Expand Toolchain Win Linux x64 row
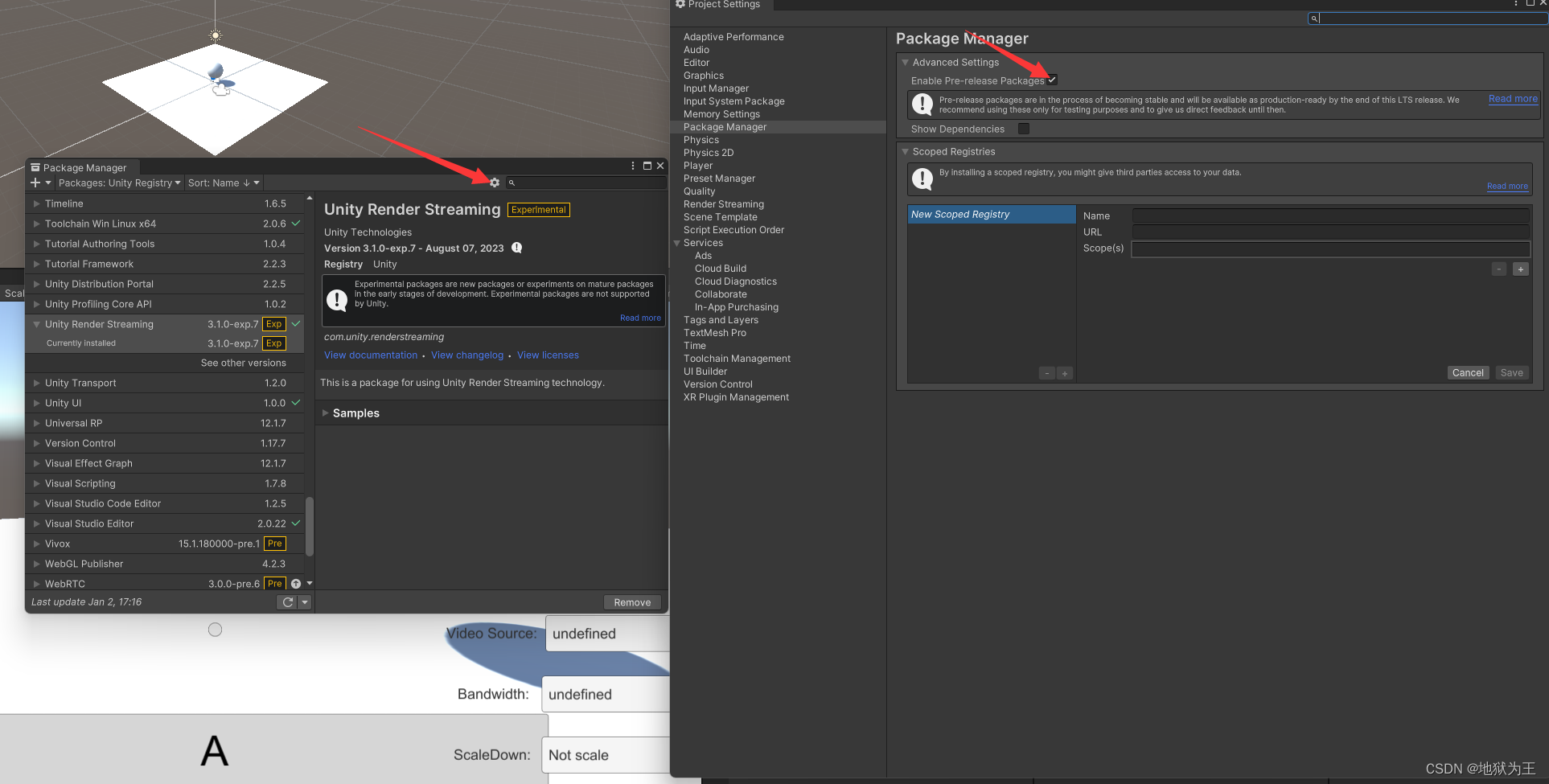 [37, 224]
